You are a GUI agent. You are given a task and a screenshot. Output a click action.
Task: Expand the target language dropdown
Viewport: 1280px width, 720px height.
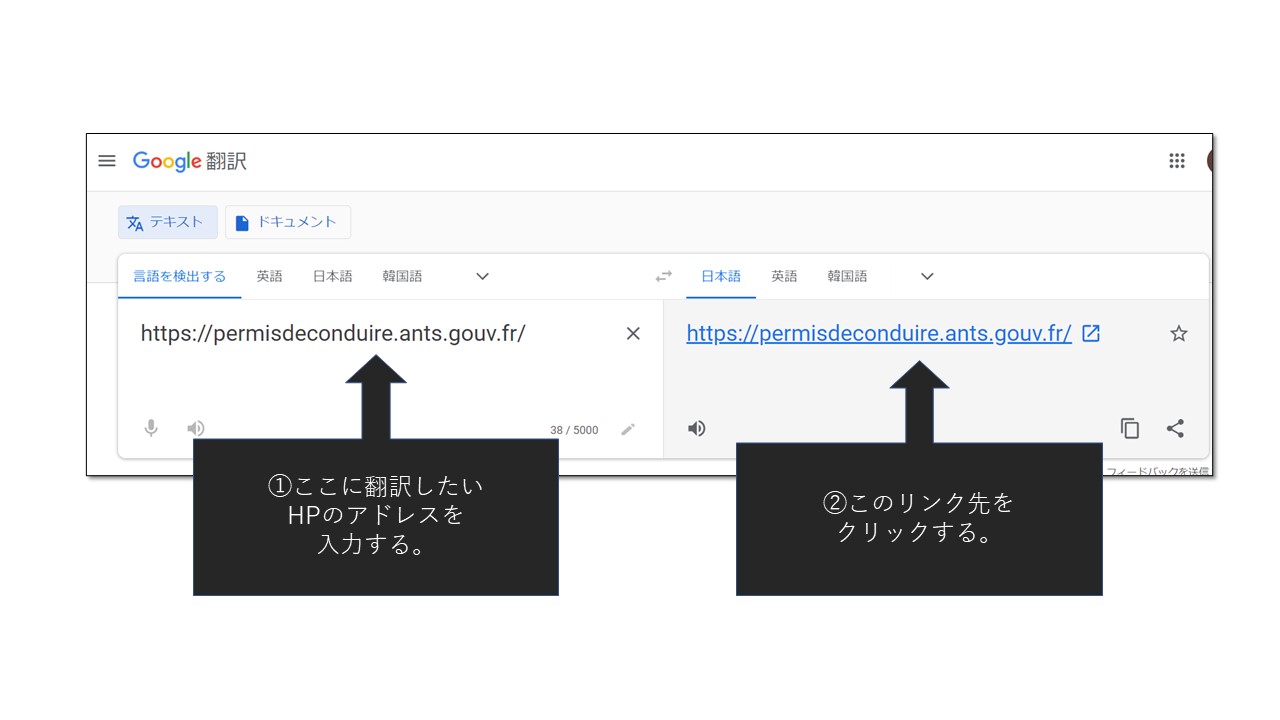click(927, 277)
